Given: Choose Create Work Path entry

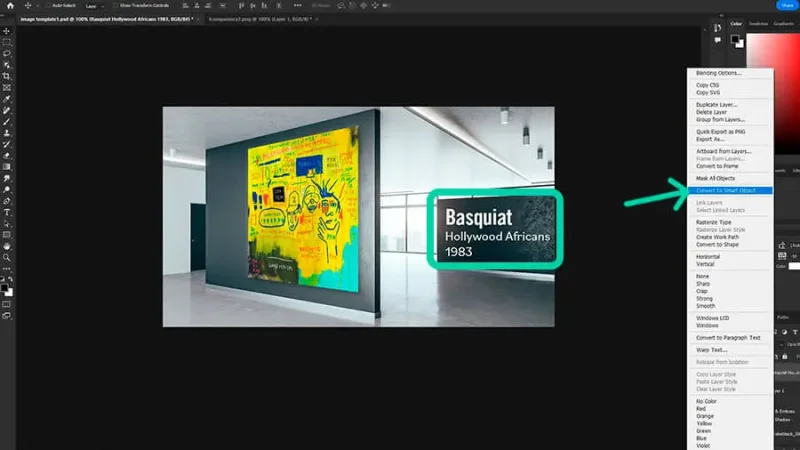Looking at the screenshot, I should click(717, 237).
